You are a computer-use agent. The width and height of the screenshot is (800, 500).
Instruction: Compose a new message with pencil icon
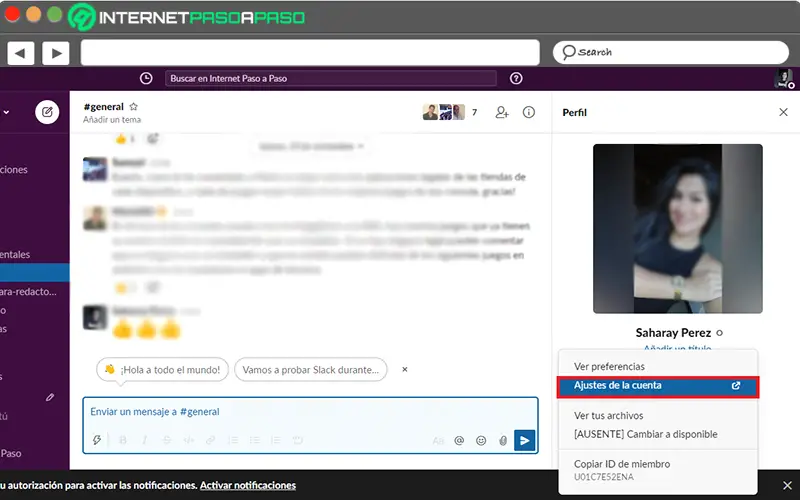click(x=47, y=112)
